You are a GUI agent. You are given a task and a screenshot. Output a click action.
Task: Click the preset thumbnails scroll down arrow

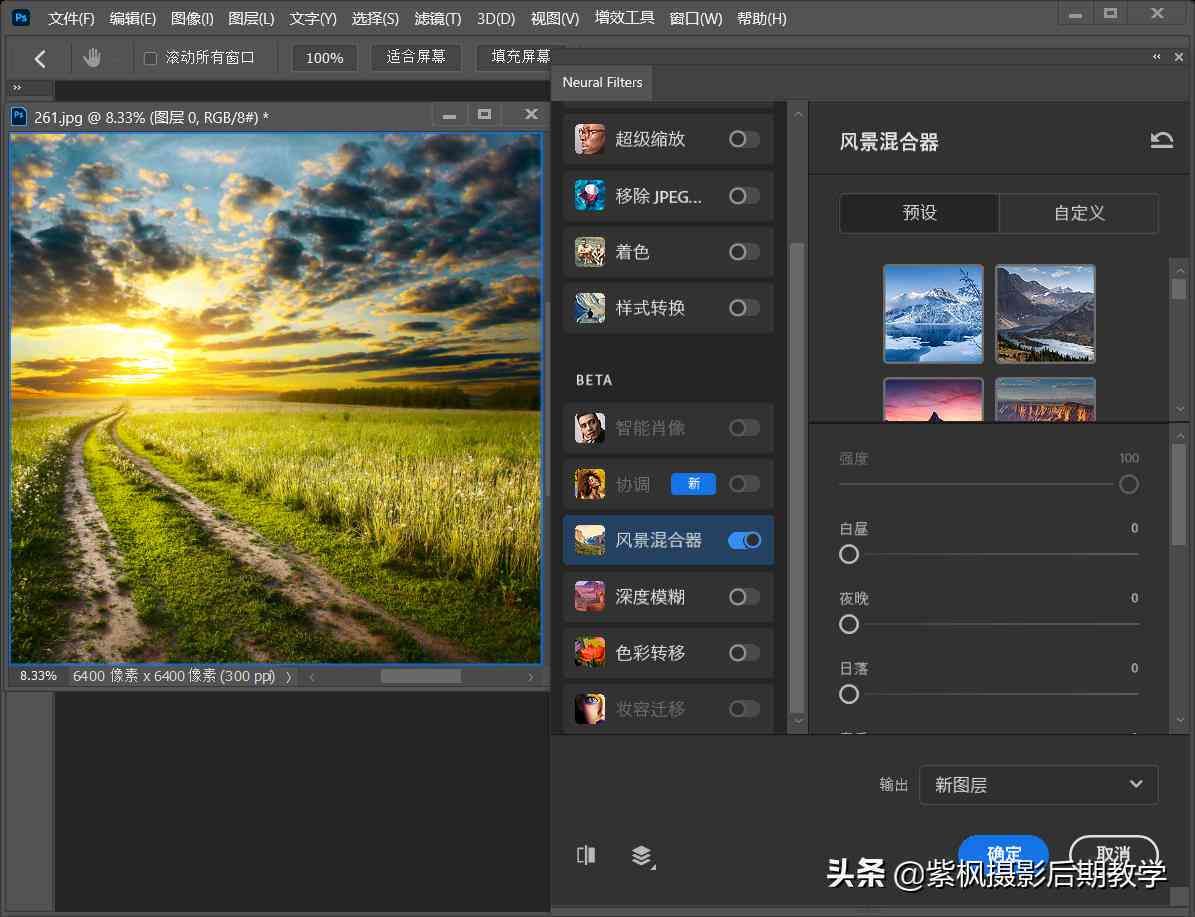tap(1181, 409)
